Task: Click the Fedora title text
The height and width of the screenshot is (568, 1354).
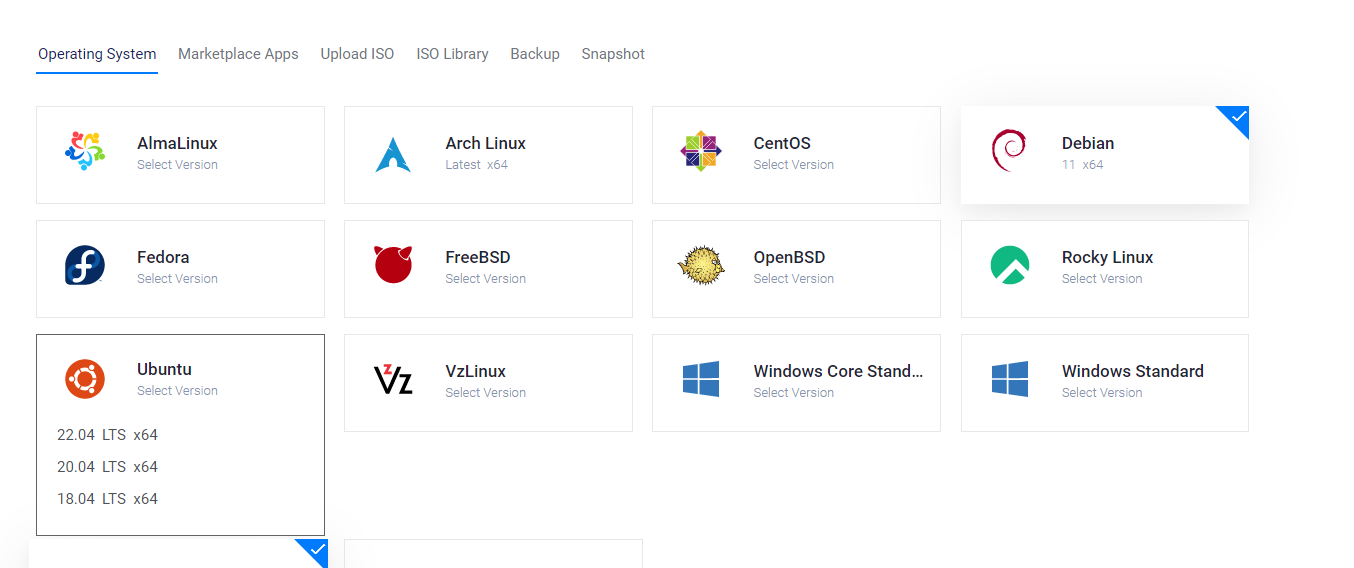Action: point(163,257)
